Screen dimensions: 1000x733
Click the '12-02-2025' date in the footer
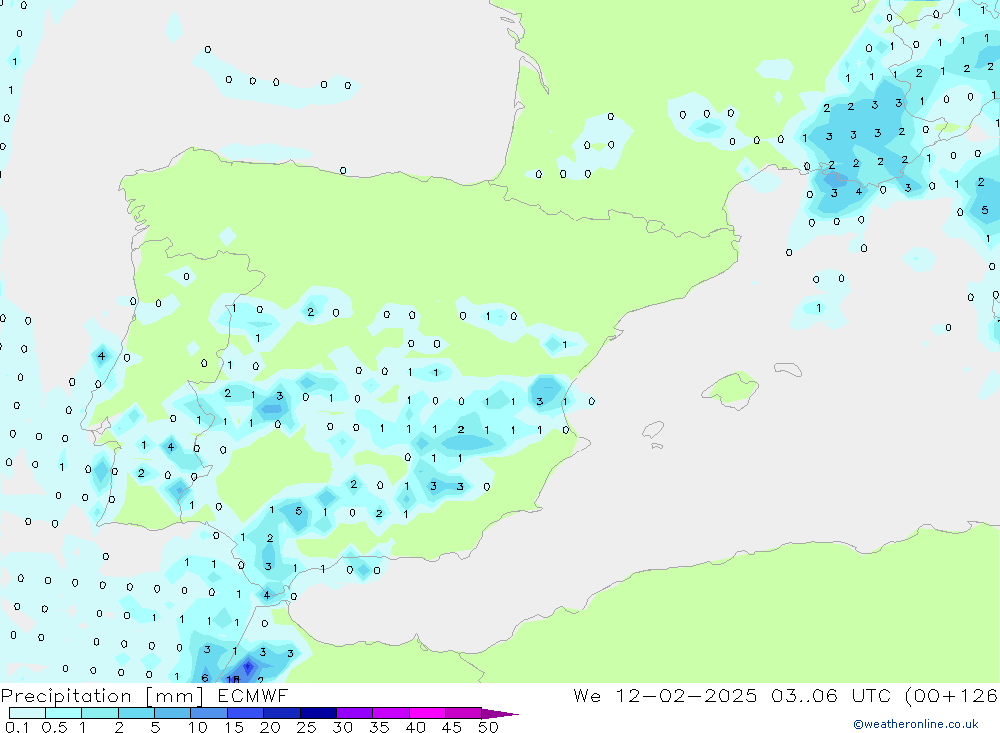point(686,696)
